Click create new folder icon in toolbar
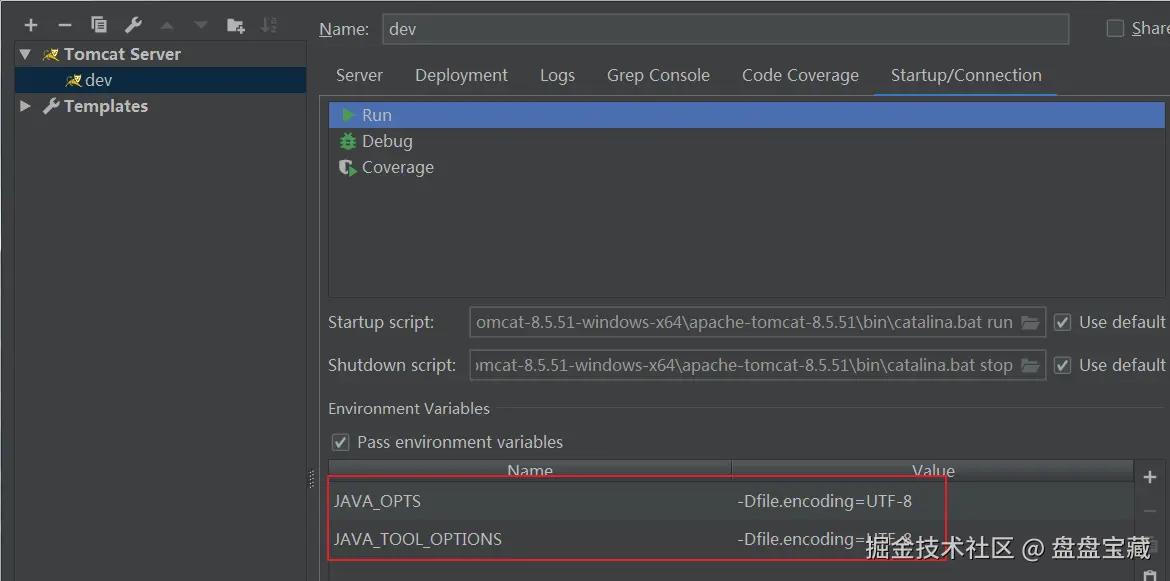 [235, 25]
